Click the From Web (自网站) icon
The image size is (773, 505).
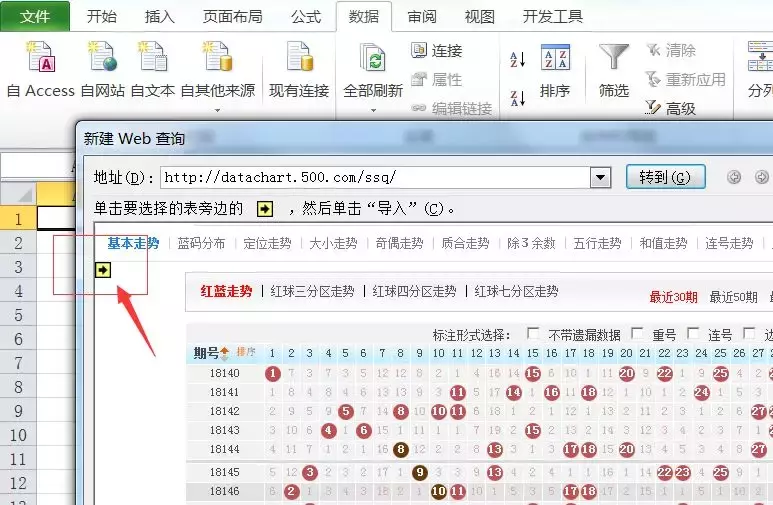pos(103,57)
